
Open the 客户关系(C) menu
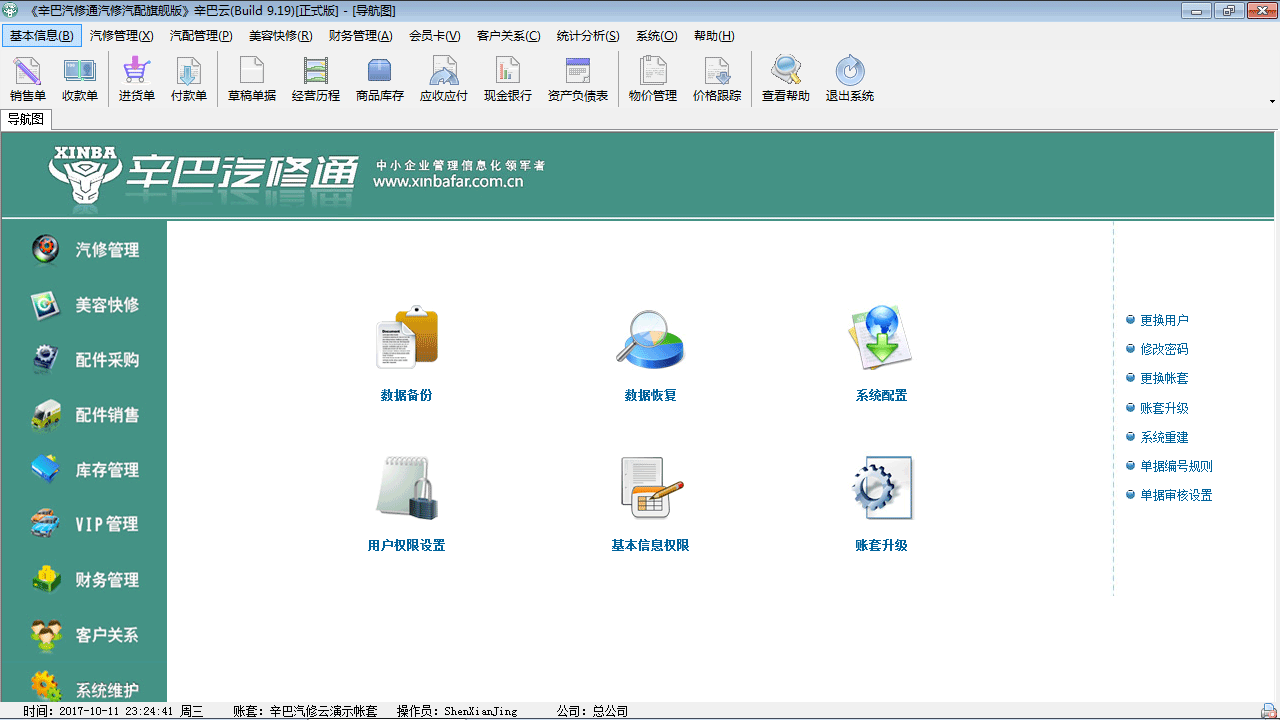coord(509,36)
